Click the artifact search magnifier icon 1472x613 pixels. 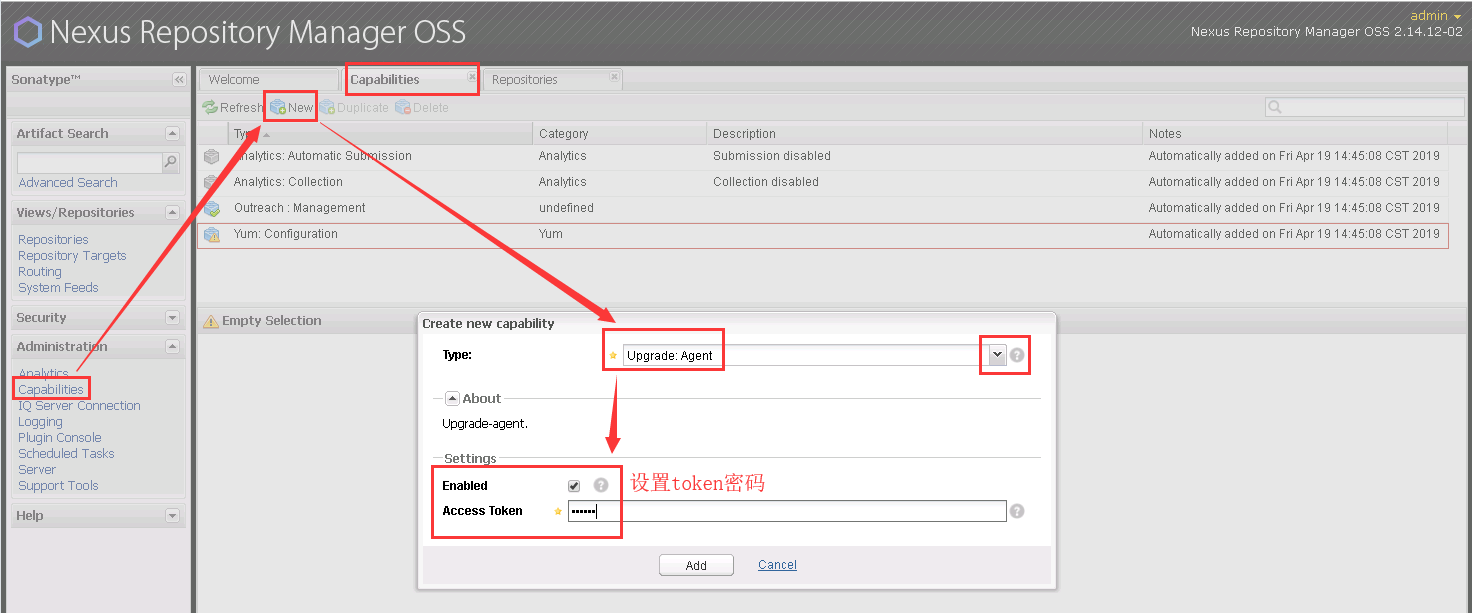[171, 162]
